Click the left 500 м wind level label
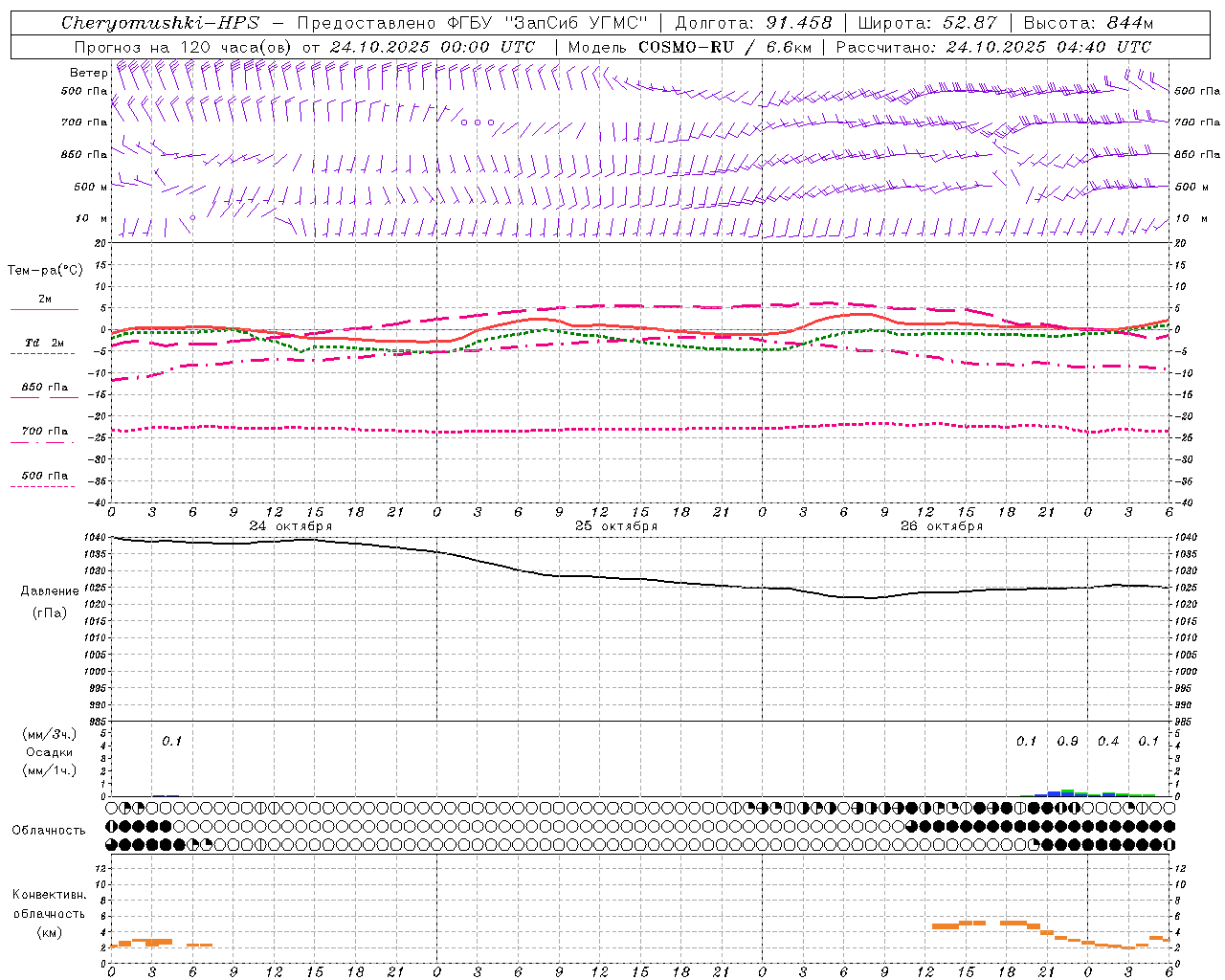The height and width of the screenshot is (980, 1225). [91, 187]
